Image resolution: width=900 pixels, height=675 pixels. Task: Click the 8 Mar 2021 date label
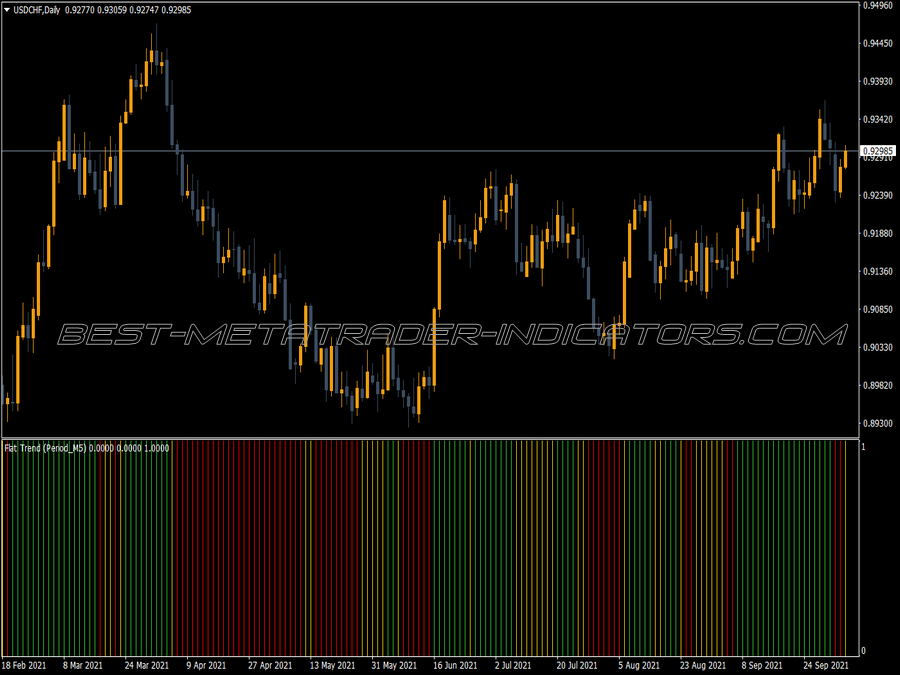click(x=83, y=665)
